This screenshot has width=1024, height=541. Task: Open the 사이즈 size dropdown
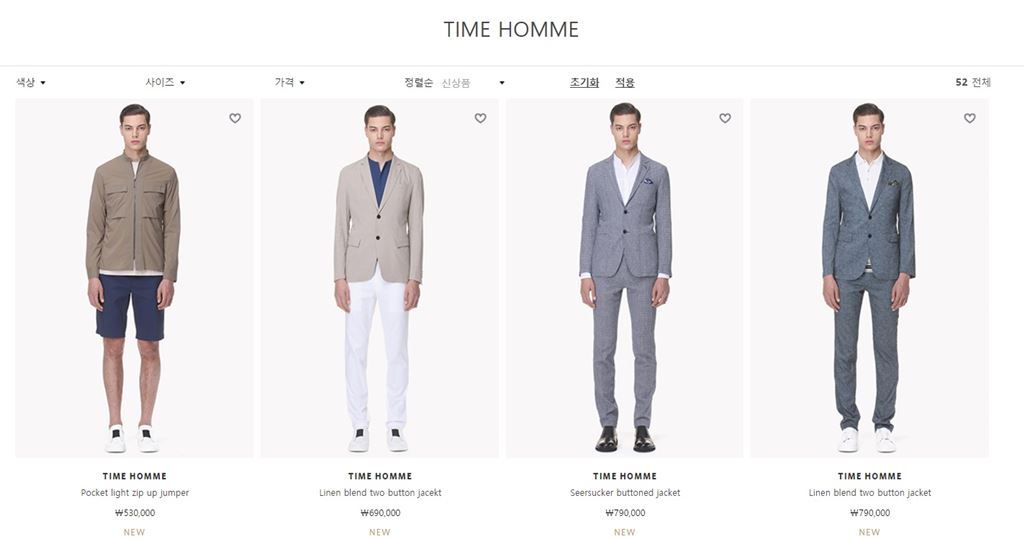(x=165, y=82)
